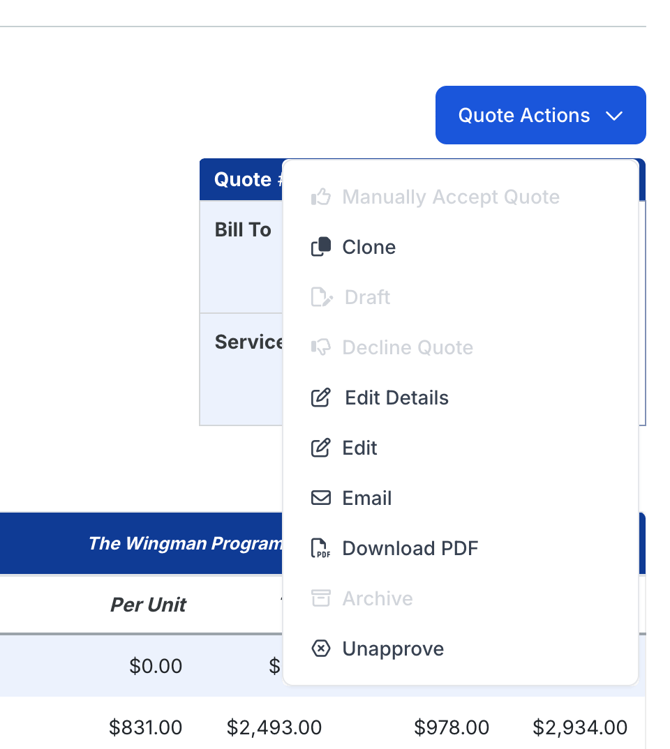Click the Draft document icon
This screenshot has width=670, height=749.
322,297
